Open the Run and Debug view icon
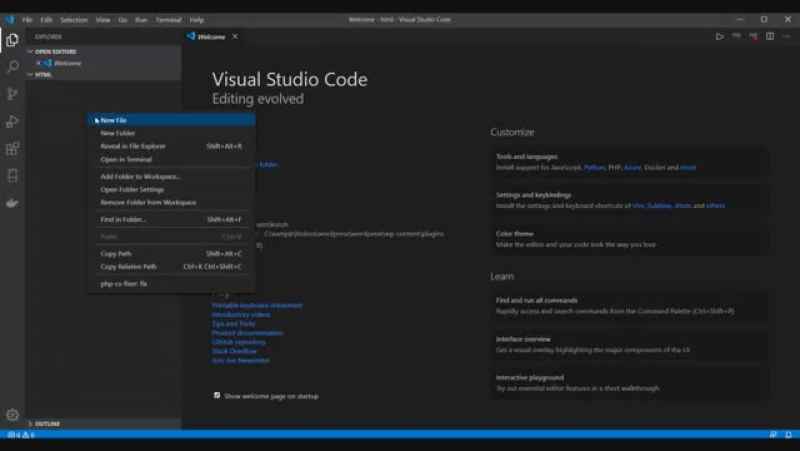 [12, 121]
